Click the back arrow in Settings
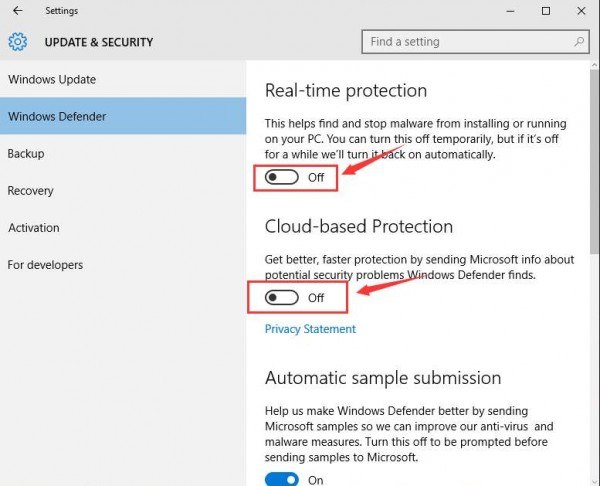 [x=18, y=11]
